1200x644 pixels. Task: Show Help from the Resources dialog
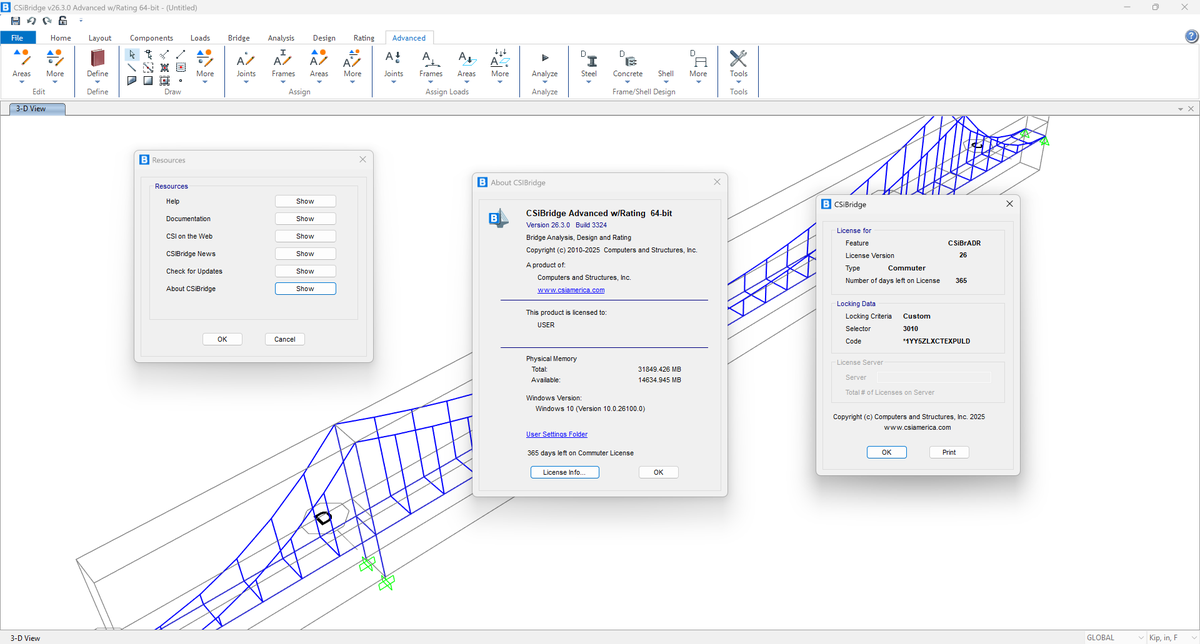[x=305, y=201]
